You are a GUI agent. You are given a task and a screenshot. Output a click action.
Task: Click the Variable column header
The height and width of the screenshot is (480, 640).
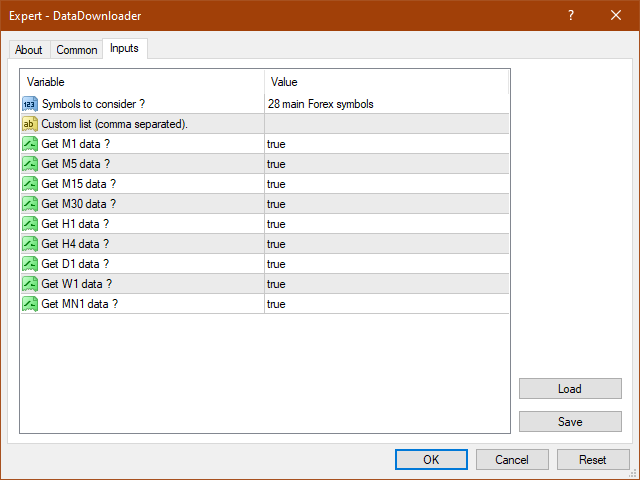pyautogui.click(x=141, y=82)
